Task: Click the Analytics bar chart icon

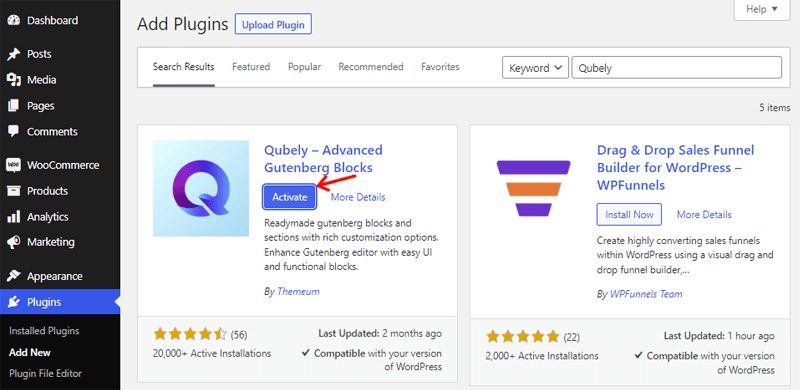Action: click(14, 217)
